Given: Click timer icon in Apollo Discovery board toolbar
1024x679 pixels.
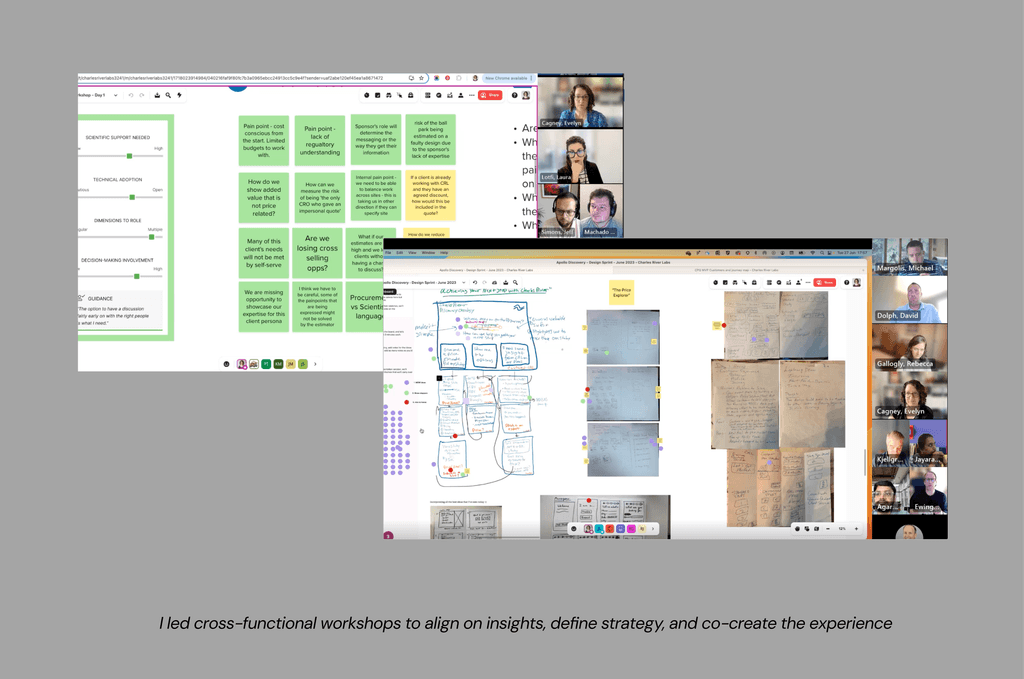Looking at the screenshot, I should click(716, 283).
